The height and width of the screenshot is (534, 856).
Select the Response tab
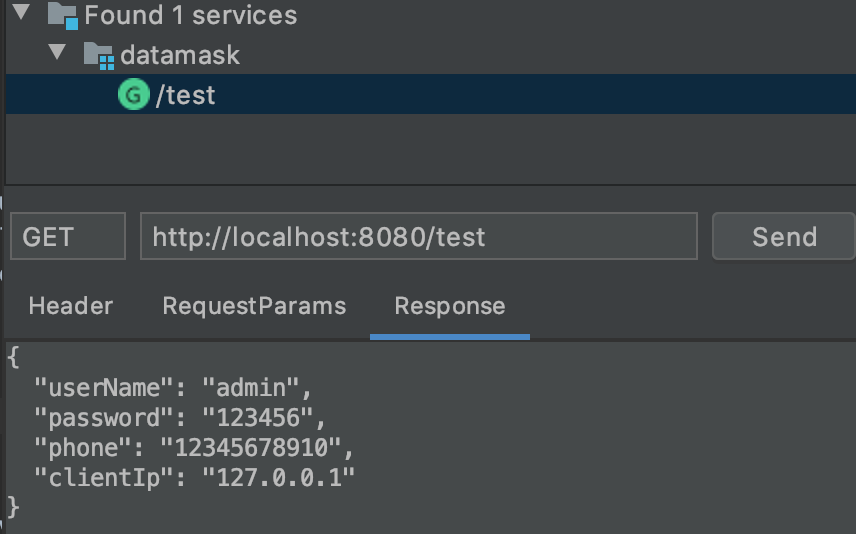449,306
